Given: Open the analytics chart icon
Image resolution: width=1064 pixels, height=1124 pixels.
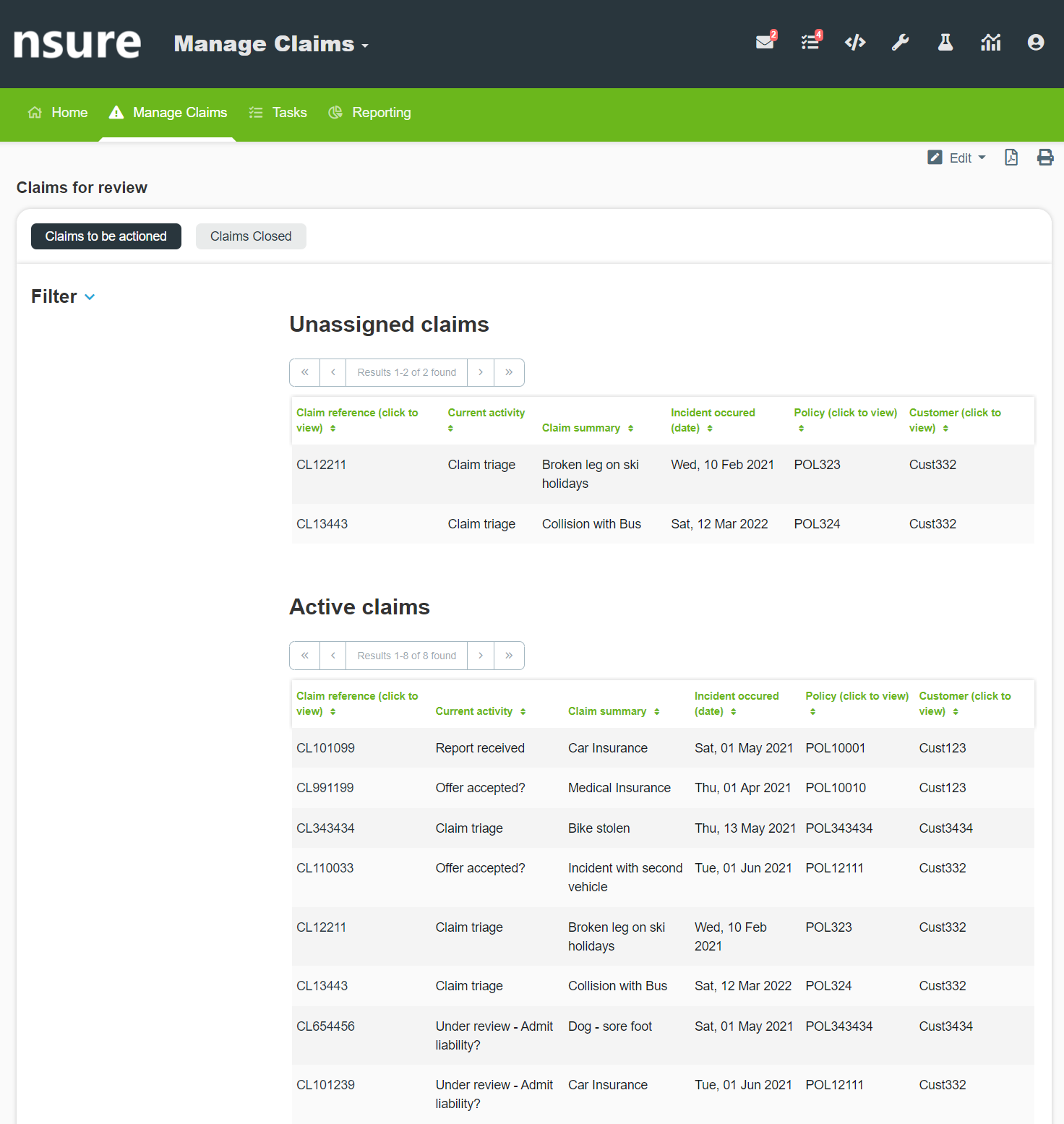Looking at the screenshot, I should point(990,43).
